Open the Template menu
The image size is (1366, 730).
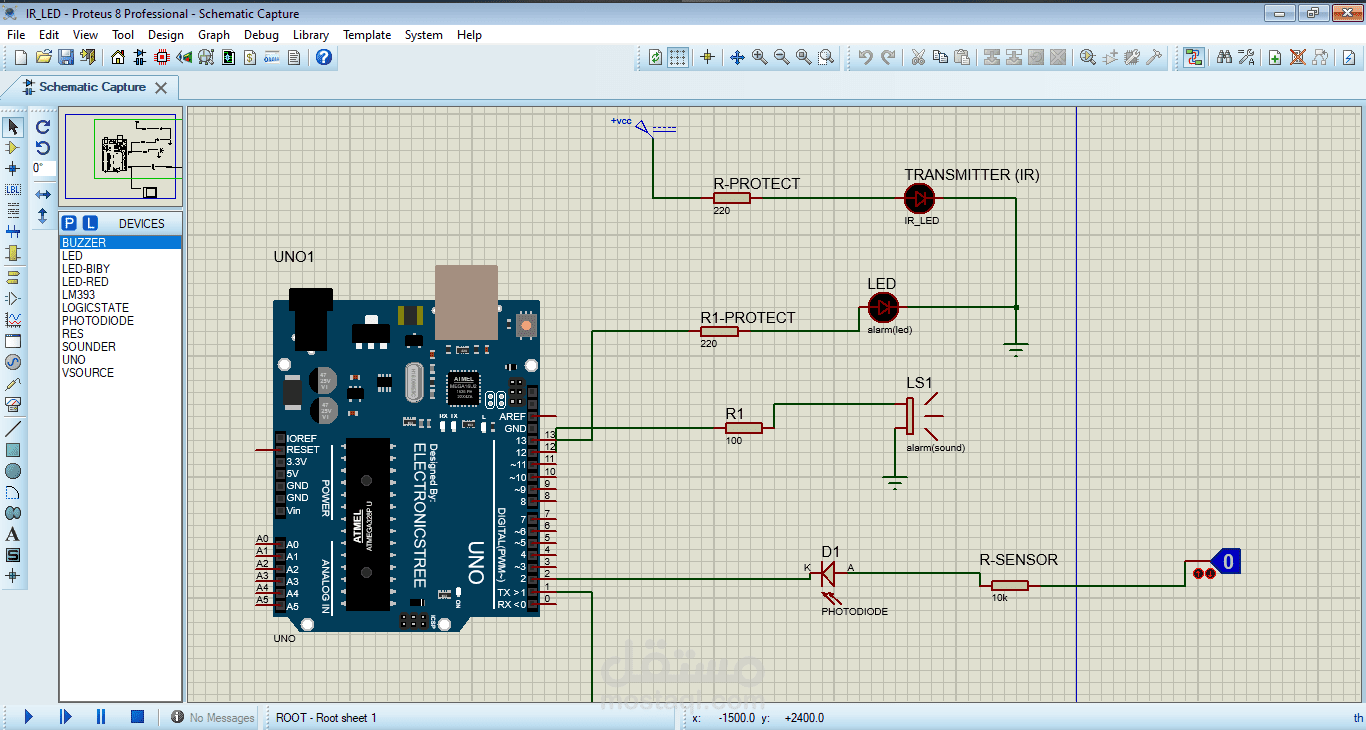367,34
